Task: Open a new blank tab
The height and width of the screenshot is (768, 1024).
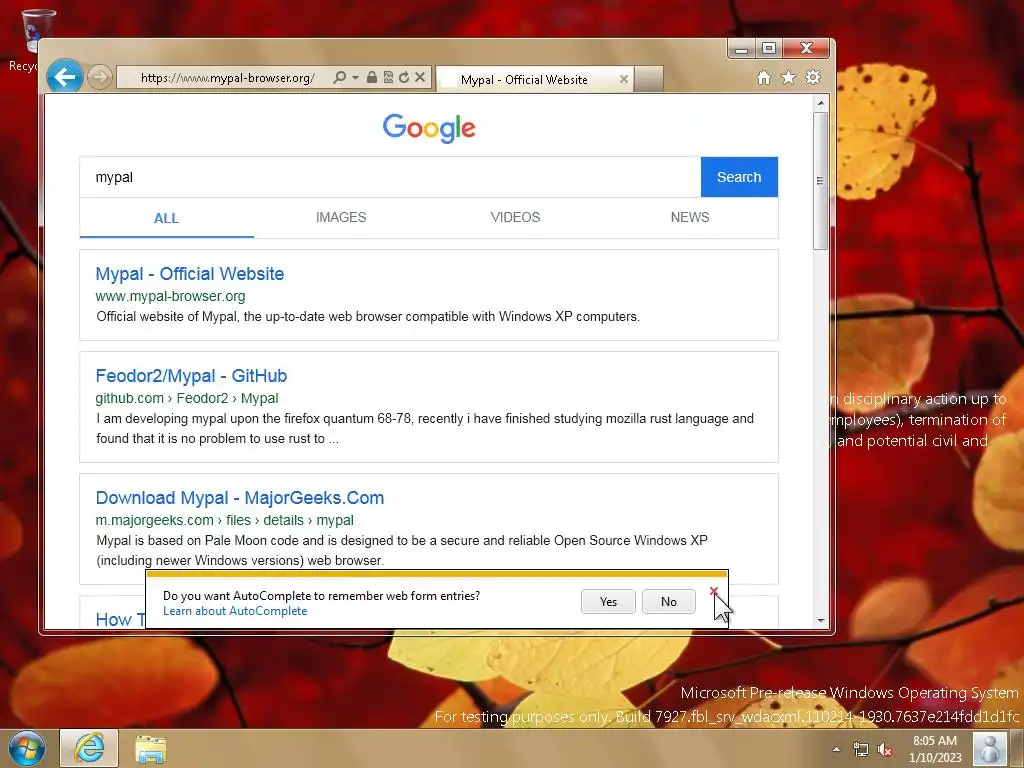Action: click(648, 80)
